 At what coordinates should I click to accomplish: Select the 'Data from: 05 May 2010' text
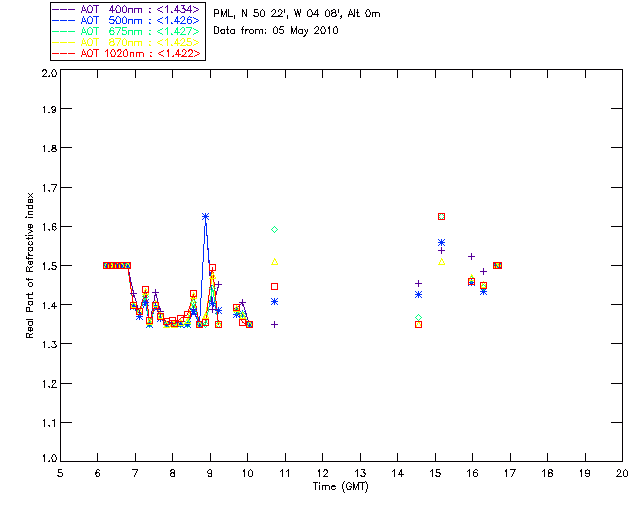pyautogui.click(x=276, y=31)
